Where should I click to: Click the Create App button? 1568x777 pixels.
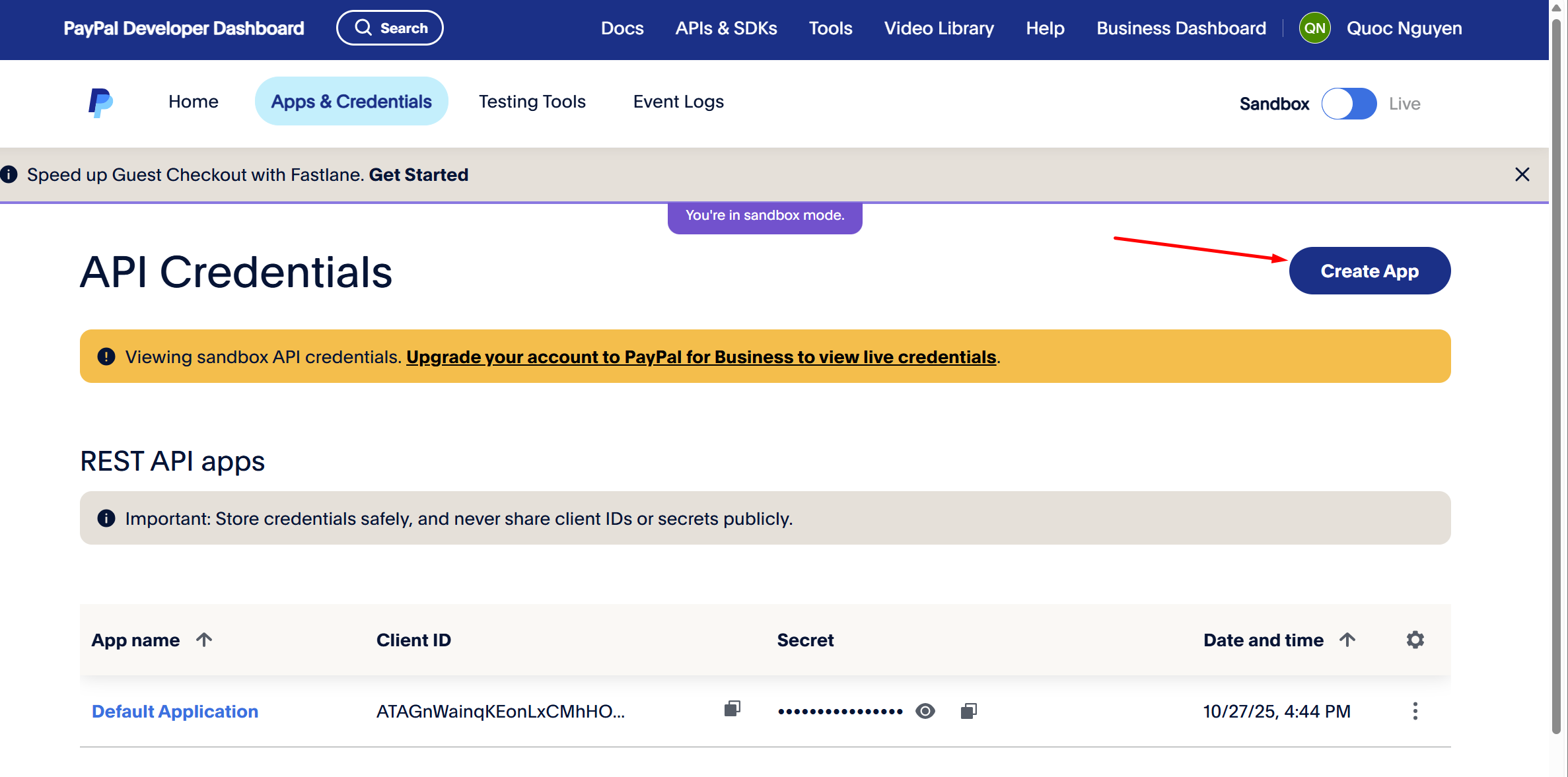pyautogui.click(x=1369, y=271)
